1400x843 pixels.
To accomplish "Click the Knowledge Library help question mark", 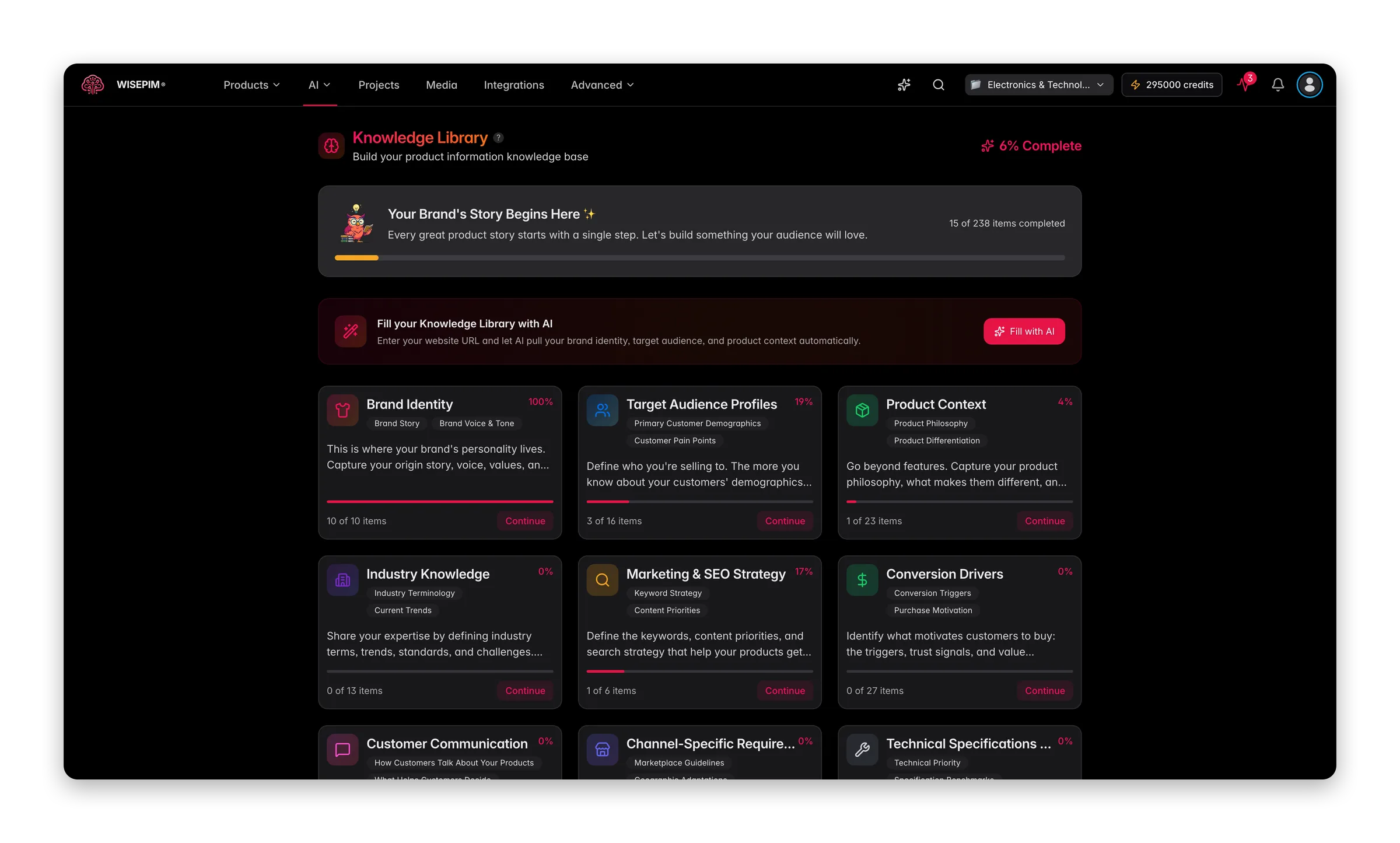I will point(498,138).
